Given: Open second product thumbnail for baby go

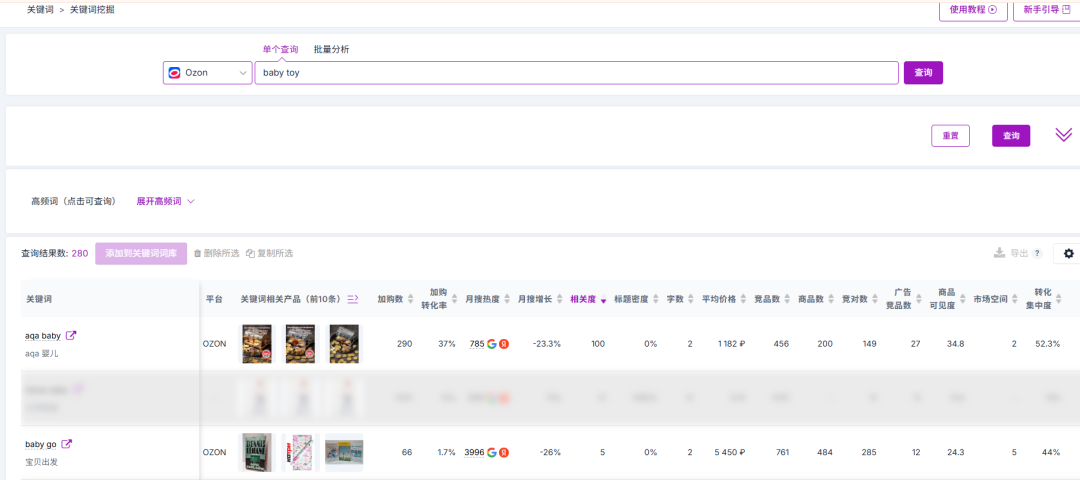Looking at the screenshot, I should [x=301, y=452].
